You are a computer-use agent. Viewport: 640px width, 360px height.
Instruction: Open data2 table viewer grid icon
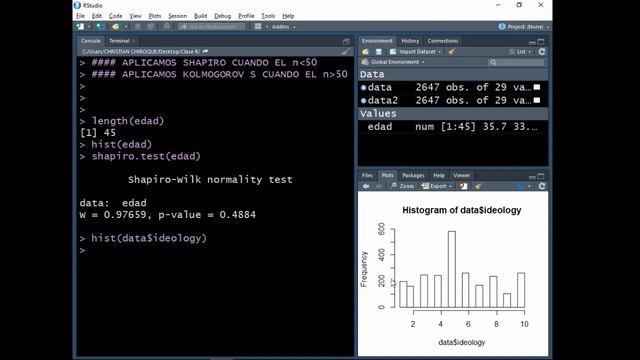coord(537,100)
